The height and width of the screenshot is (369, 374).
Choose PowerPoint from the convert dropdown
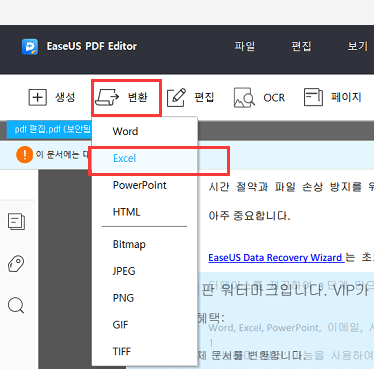click(145, 185)
